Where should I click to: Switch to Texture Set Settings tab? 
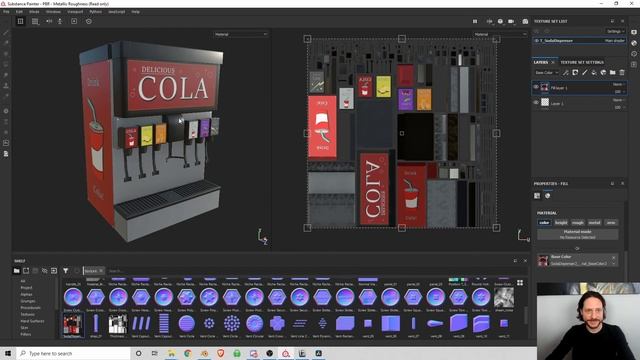(582, 62)
